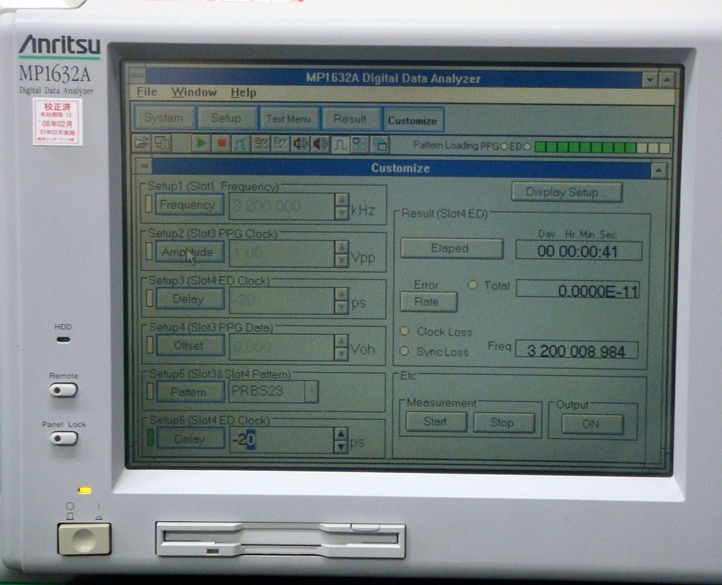Switch to the Result tab
The width and height of the screenshot is (722, 585).
point(350,119)
